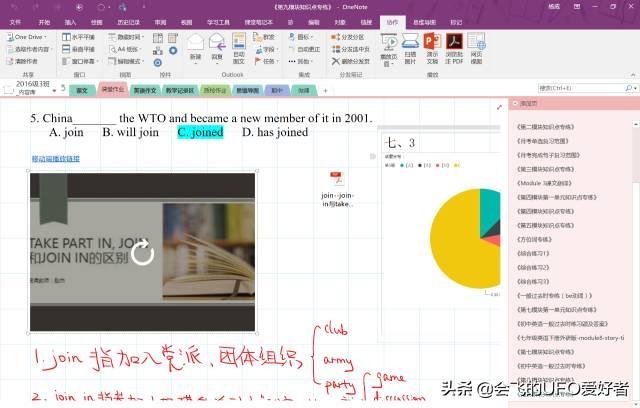The height and width of the screenshot is (408, 640).
Task: Open page 《综合练习3》
Action: pyautogui.click(x=533, y=282)
